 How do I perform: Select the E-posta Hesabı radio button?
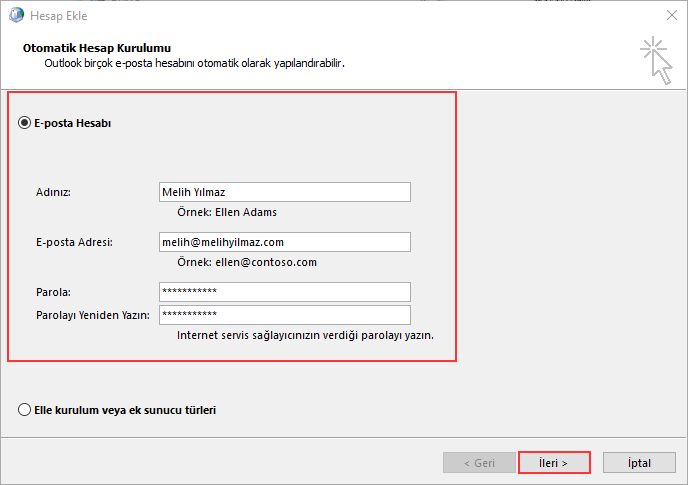point(25,123)
